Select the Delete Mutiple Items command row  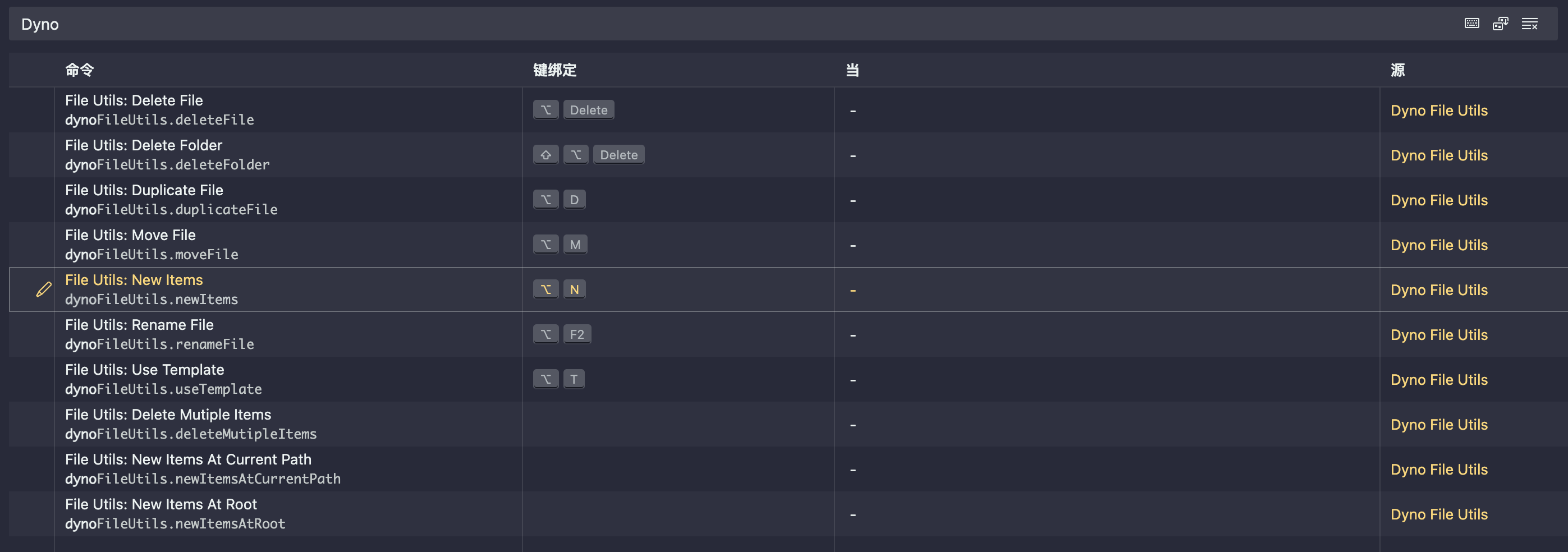tap(788, 424)
